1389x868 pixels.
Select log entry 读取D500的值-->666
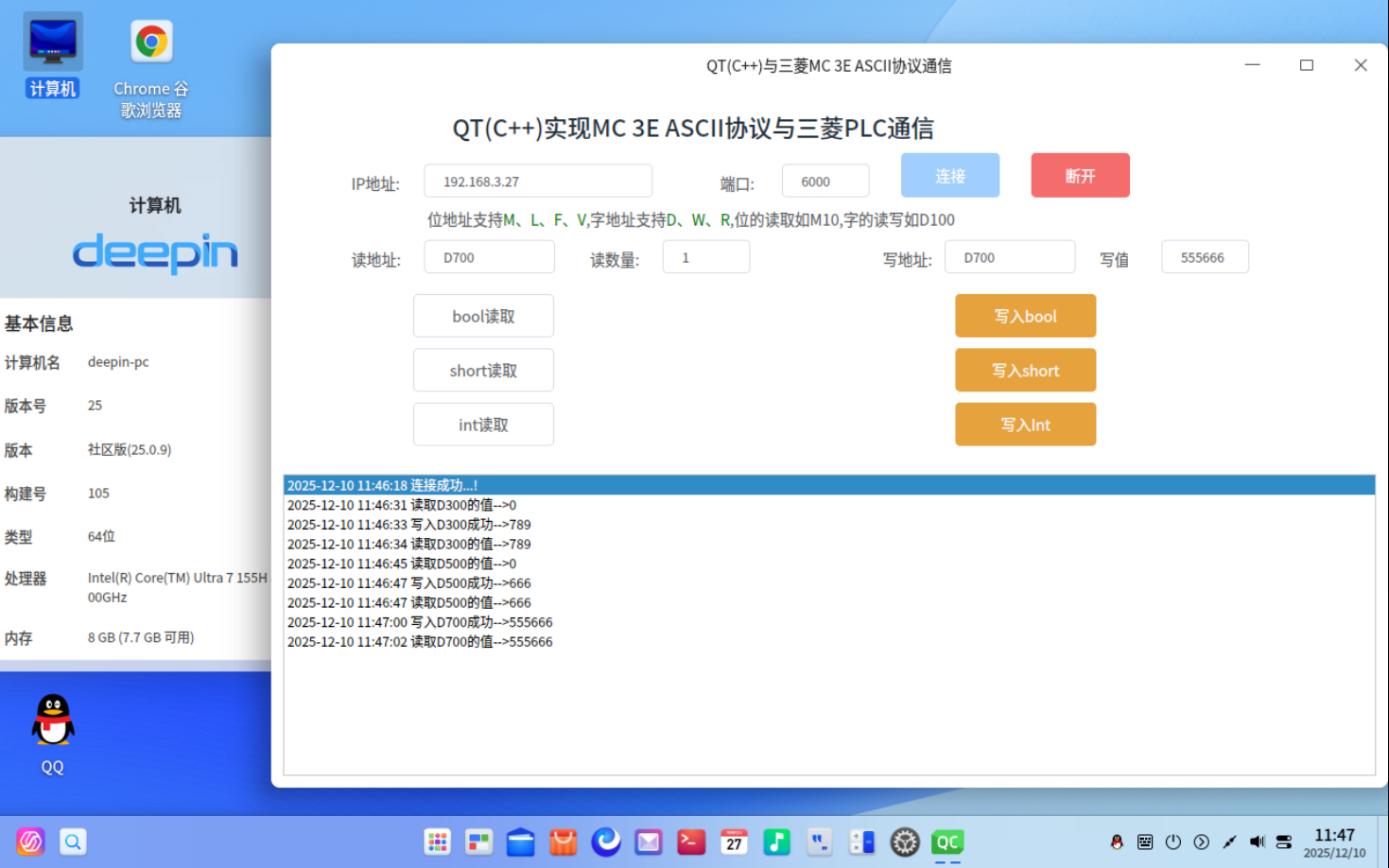[829, 602]
